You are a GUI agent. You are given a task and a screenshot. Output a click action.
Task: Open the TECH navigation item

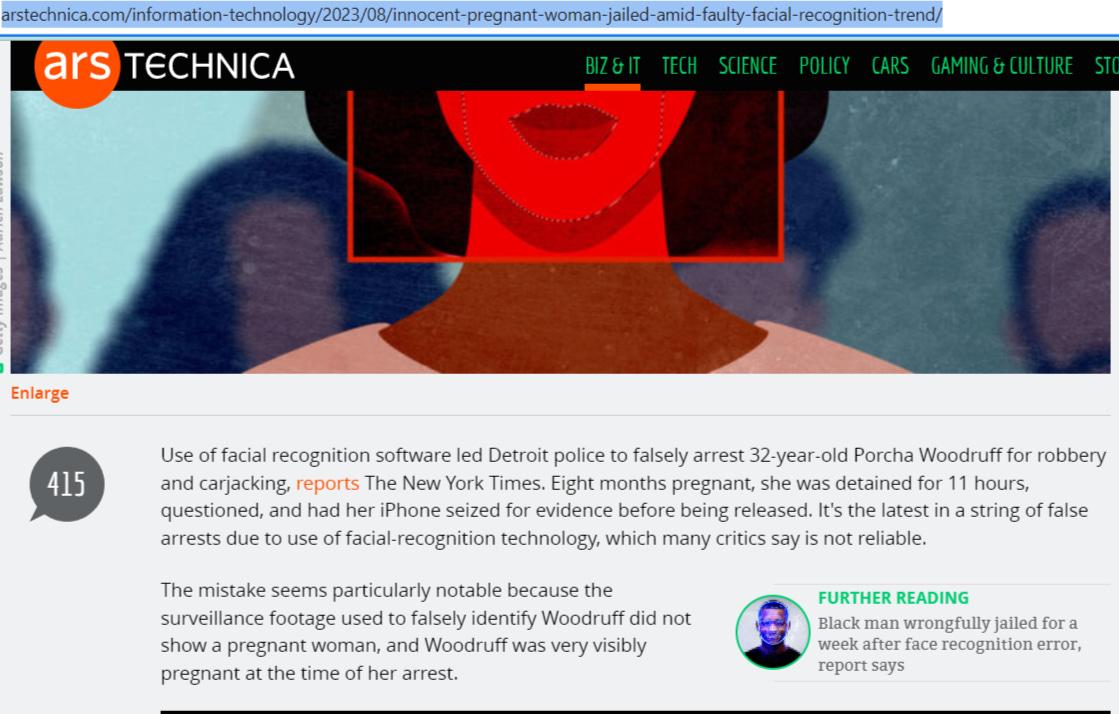click(679, 66)
